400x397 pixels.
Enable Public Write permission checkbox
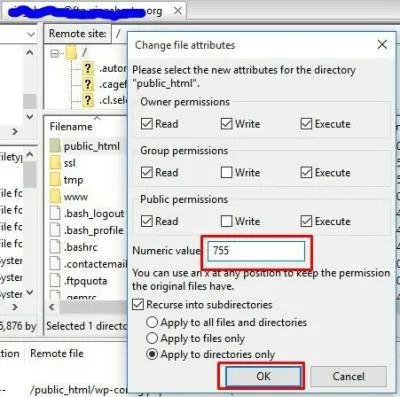pyautogui.click(x=227, y=221)
